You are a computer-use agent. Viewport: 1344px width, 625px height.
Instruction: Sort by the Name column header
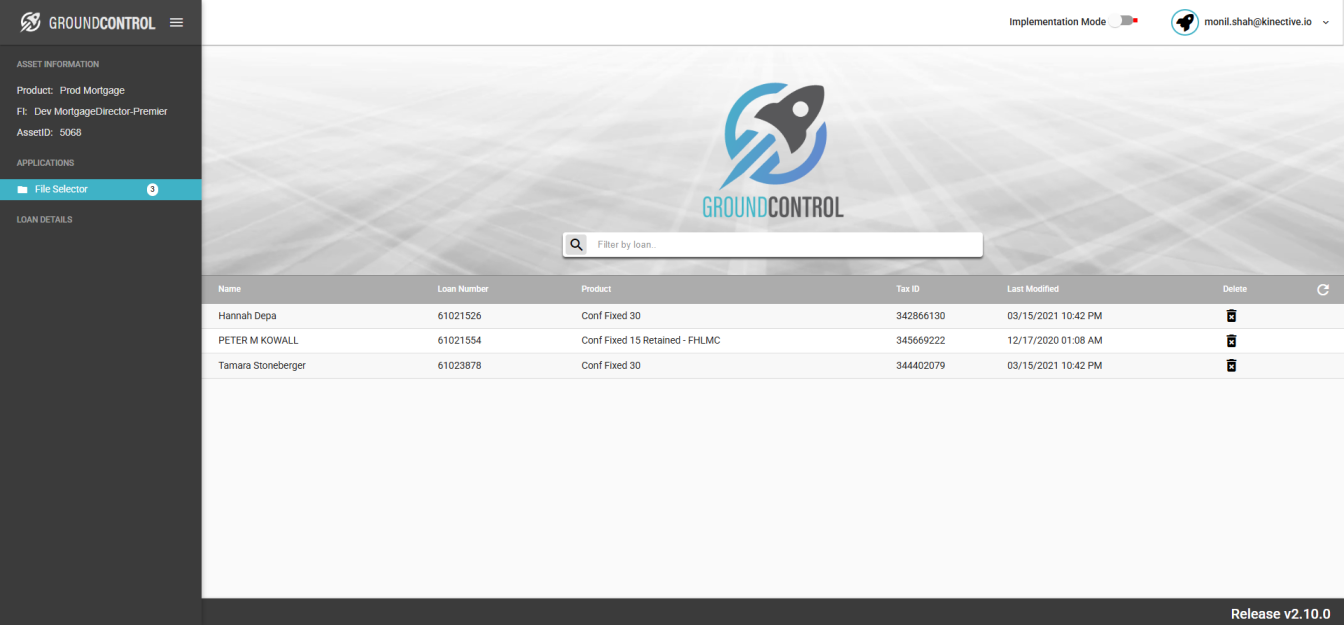[230, 289]
